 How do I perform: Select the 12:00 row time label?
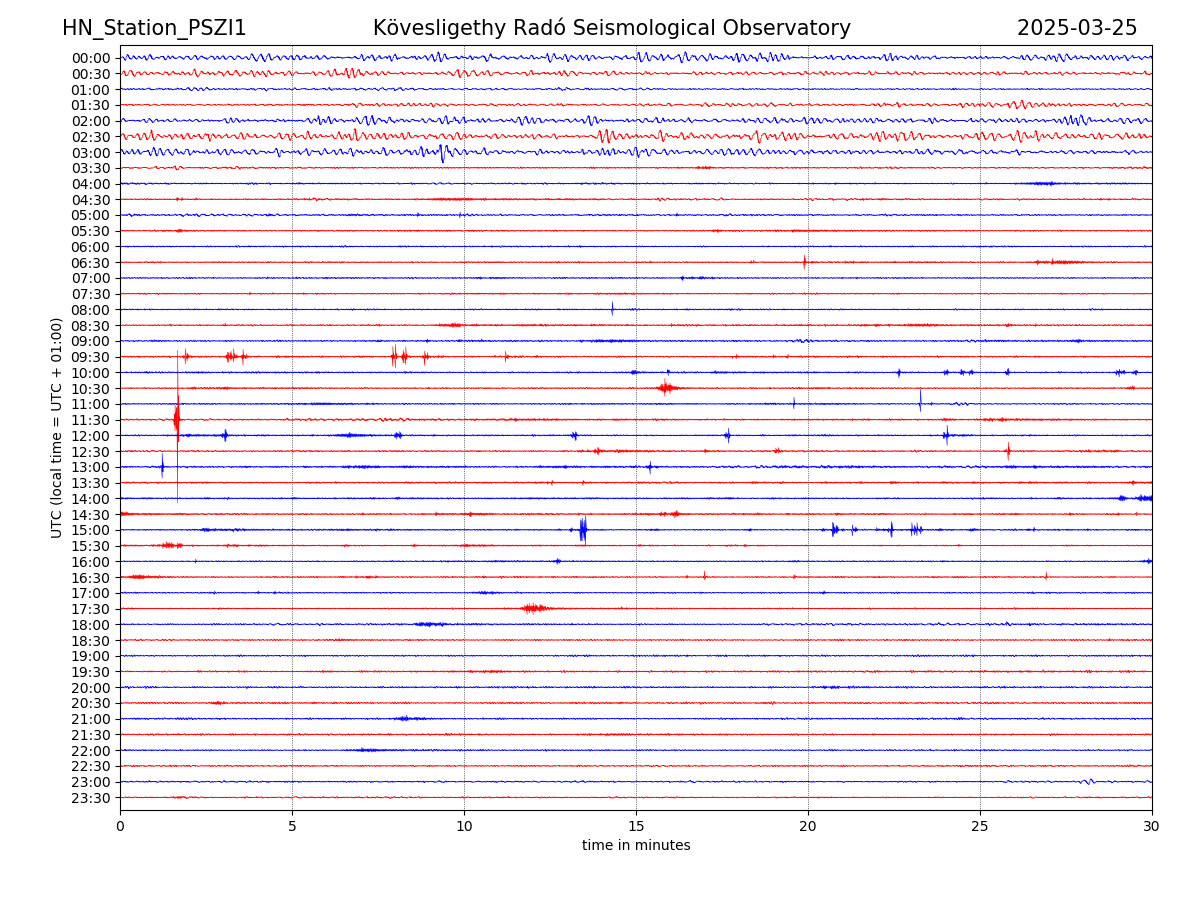tap(91, 436)
